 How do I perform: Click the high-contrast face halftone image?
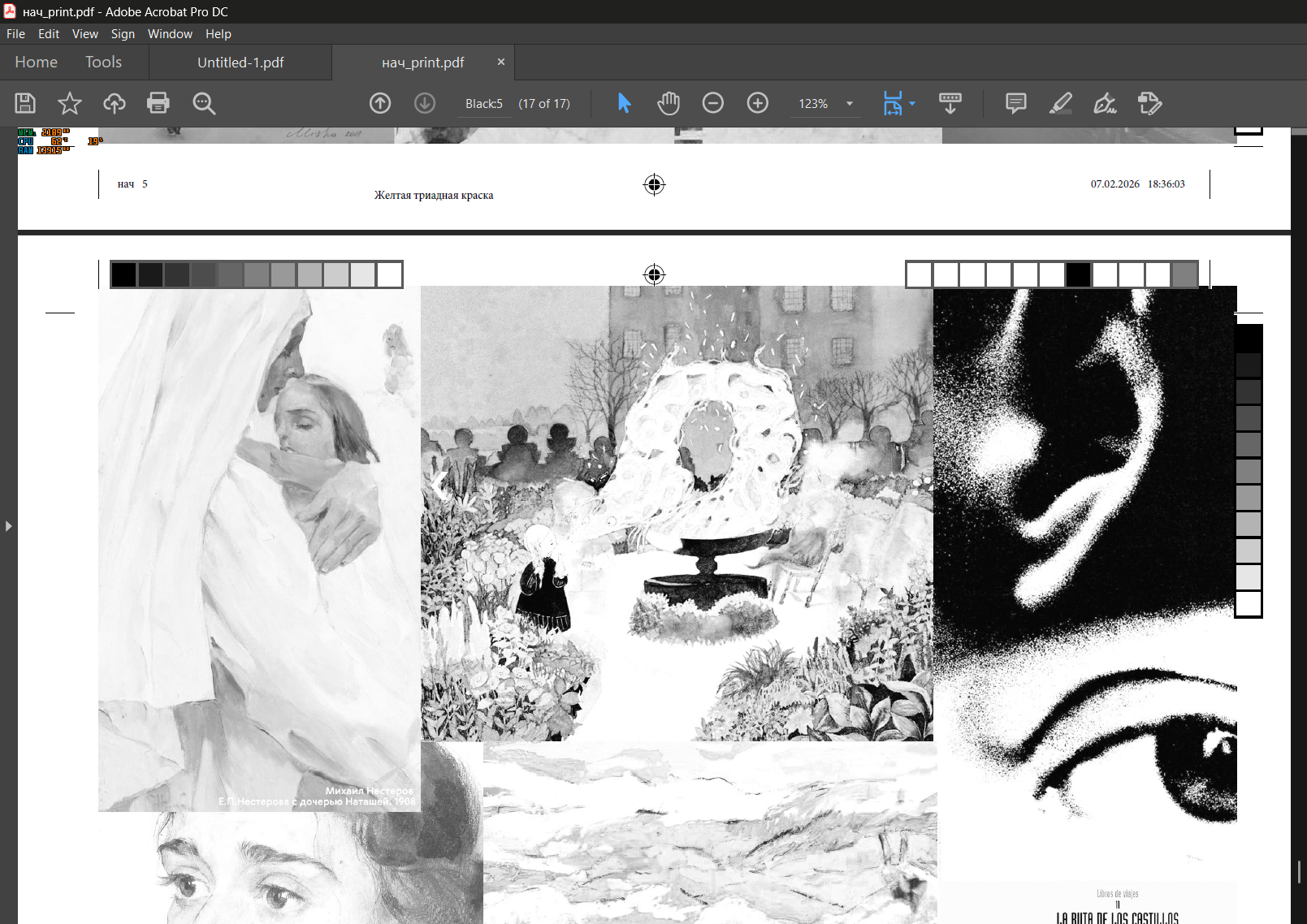1085,585
